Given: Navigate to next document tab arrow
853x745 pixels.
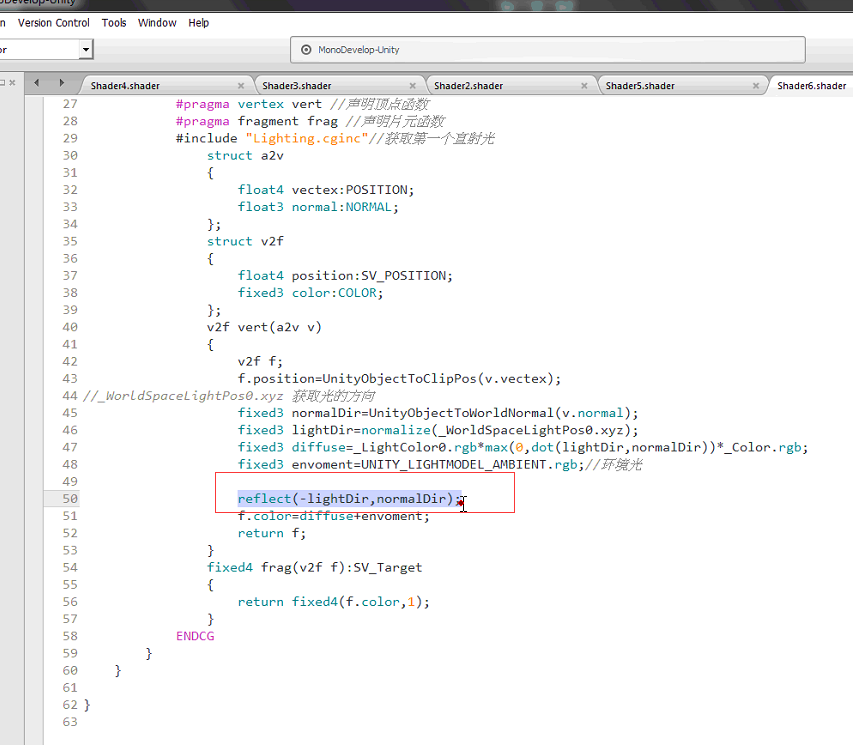Looking at the screenshot, I should coord(61,83).
